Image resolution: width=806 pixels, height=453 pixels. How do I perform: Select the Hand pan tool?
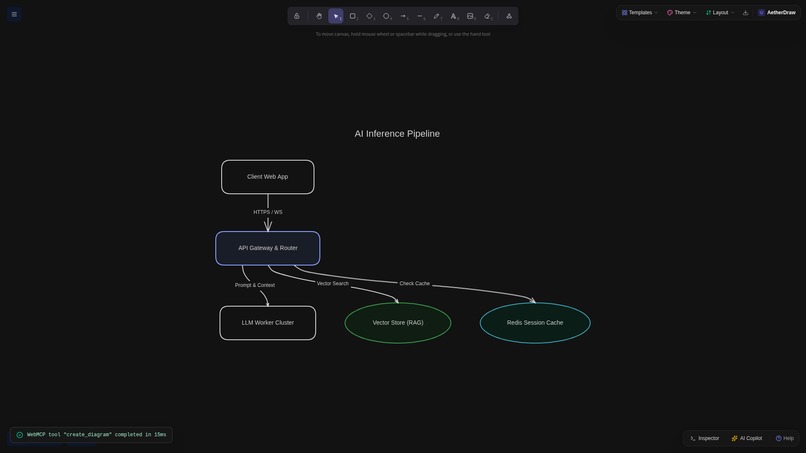click(319, 16)
